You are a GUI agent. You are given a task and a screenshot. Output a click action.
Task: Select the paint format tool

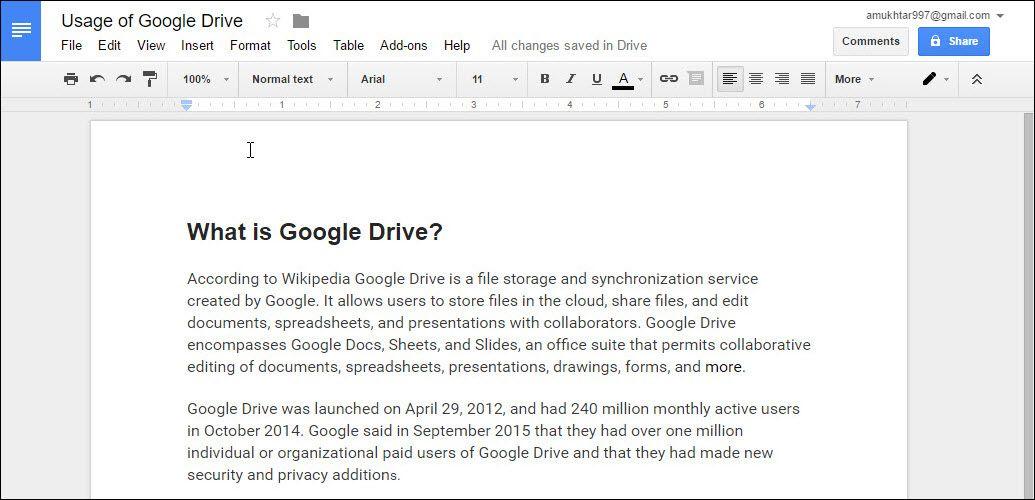tap(150, 79)
